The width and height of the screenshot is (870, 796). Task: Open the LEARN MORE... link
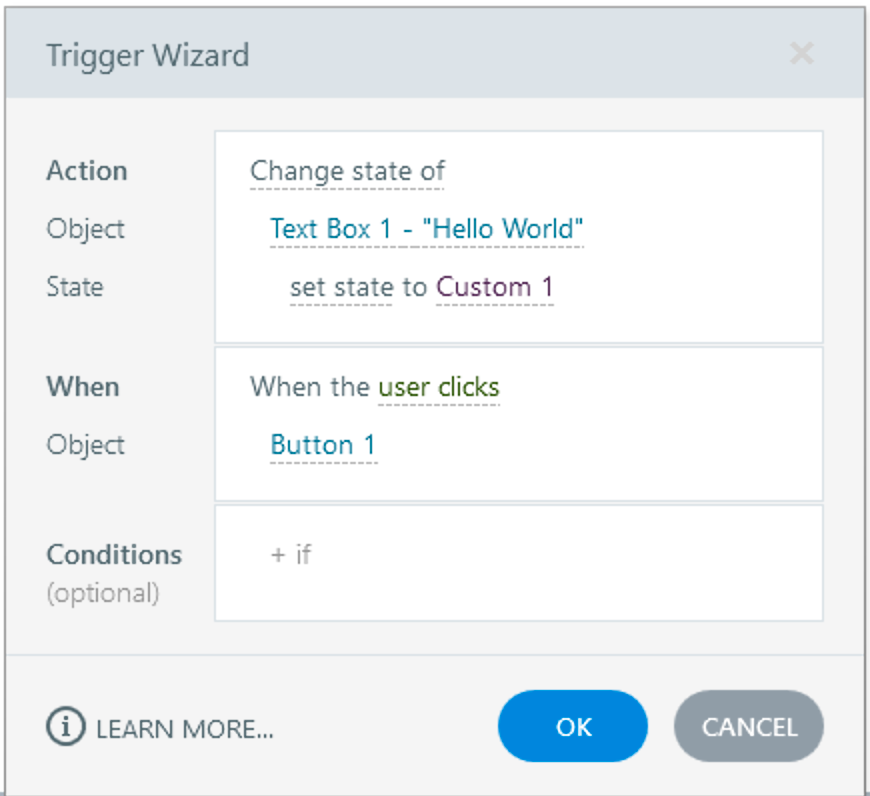point(184,728)
